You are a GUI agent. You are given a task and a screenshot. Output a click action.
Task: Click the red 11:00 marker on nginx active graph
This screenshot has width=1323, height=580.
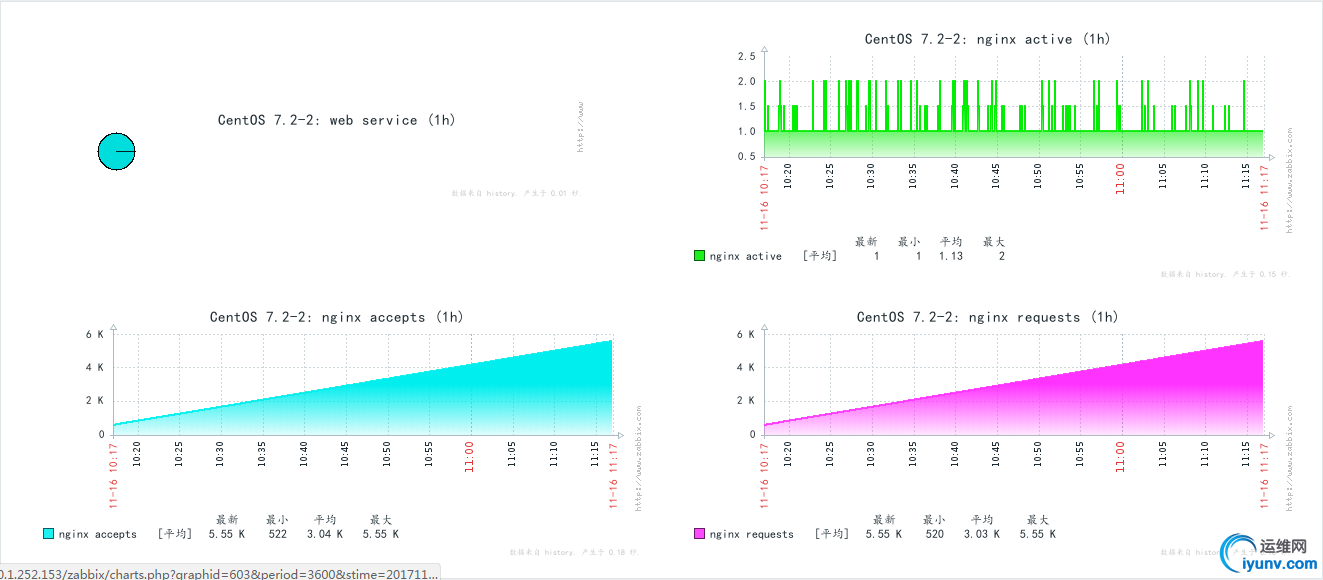[1120, 176]
